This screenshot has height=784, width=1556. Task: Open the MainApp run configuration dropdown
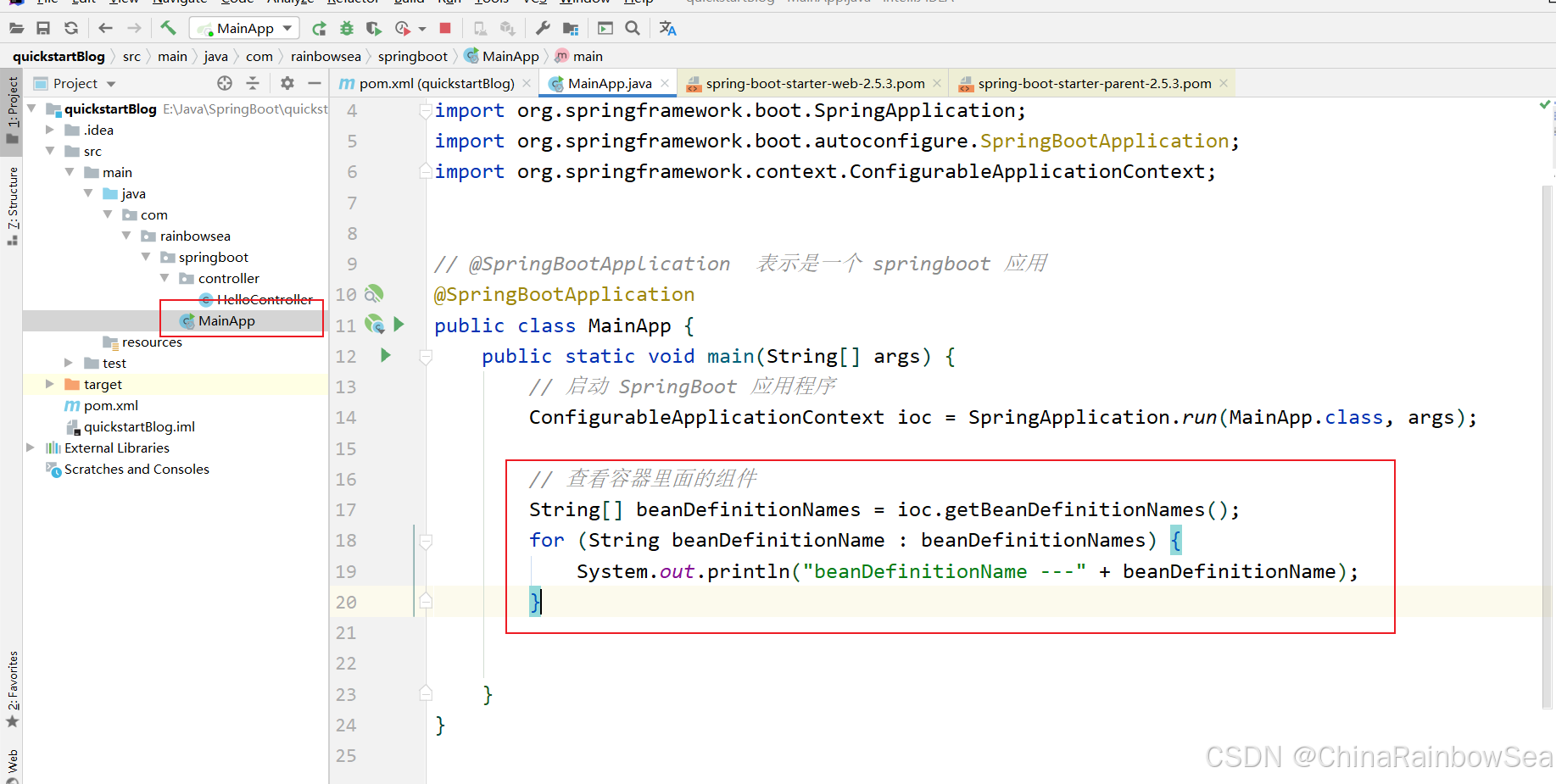244,28
